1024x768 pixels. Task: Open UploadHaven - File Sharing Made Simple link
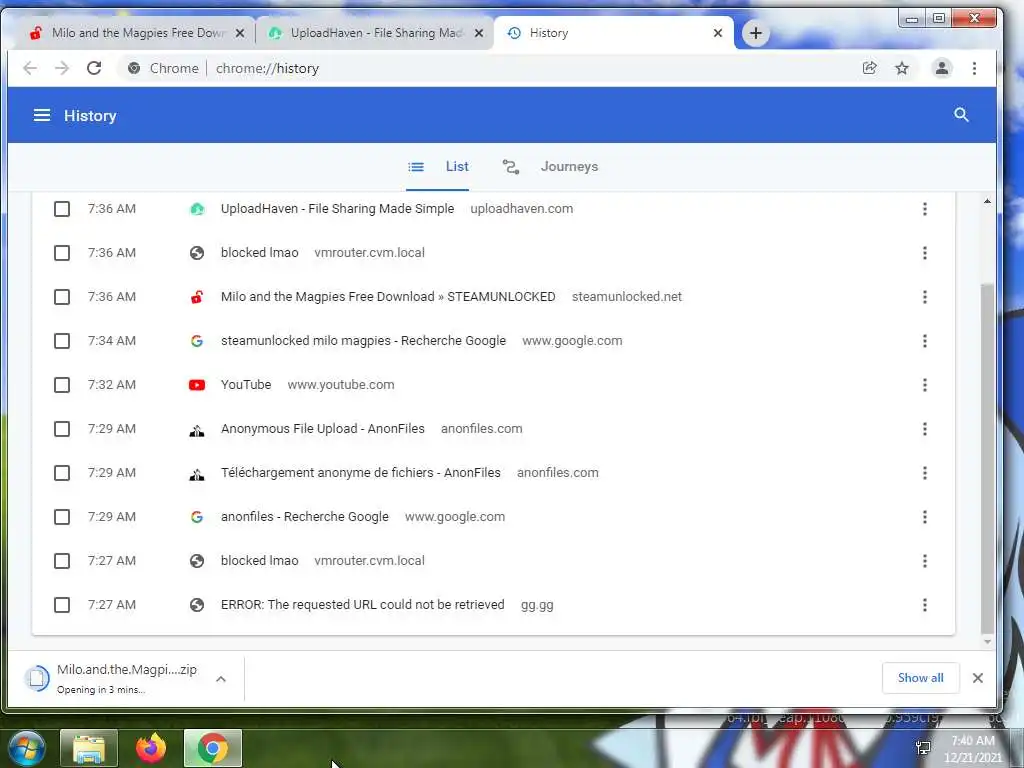[337, 209]
